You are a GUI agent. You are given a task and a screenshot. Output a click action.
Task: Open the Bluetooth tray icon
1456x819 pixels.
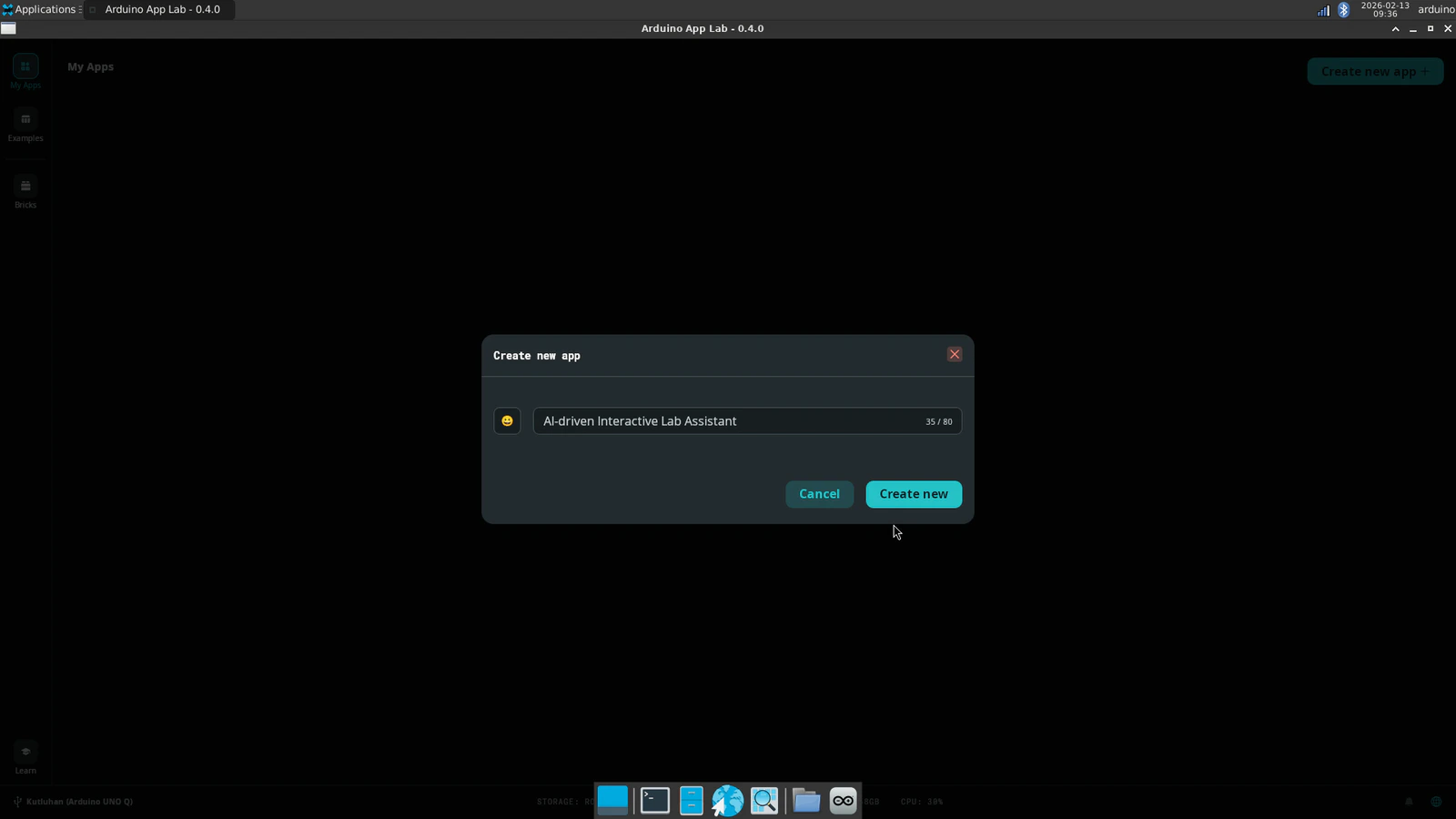(x=1343, y=10)
